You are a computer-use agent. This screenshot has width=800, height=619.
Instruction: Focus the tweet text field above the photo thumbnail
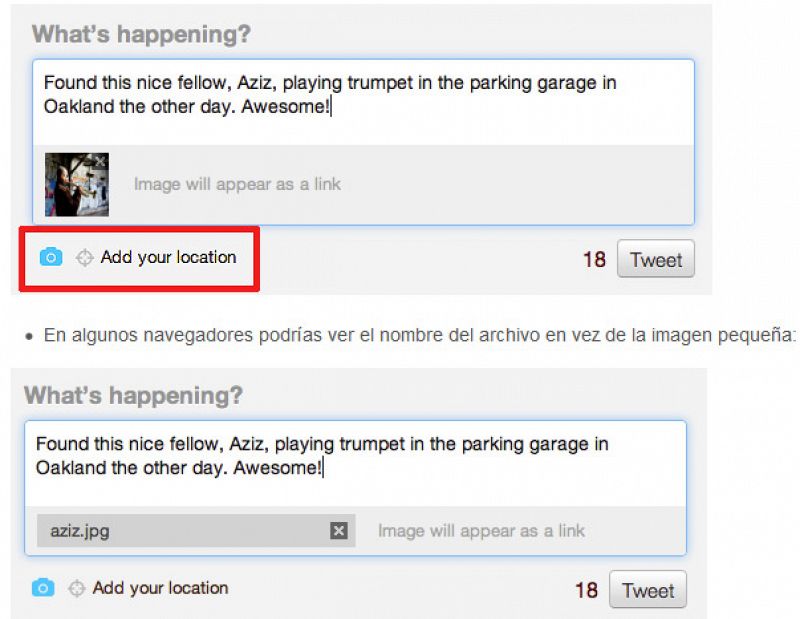point(363,102)
